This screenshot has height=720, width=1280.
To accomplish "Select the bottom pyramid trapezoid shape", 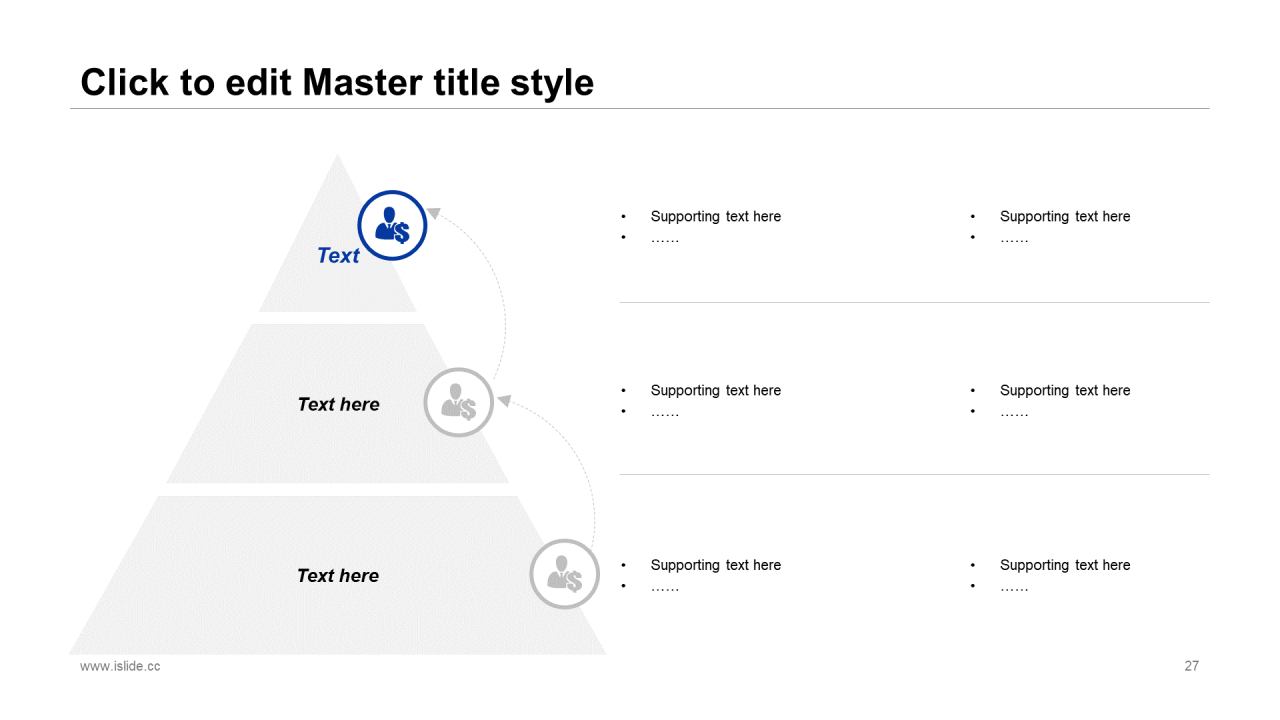I will point(337,575).
